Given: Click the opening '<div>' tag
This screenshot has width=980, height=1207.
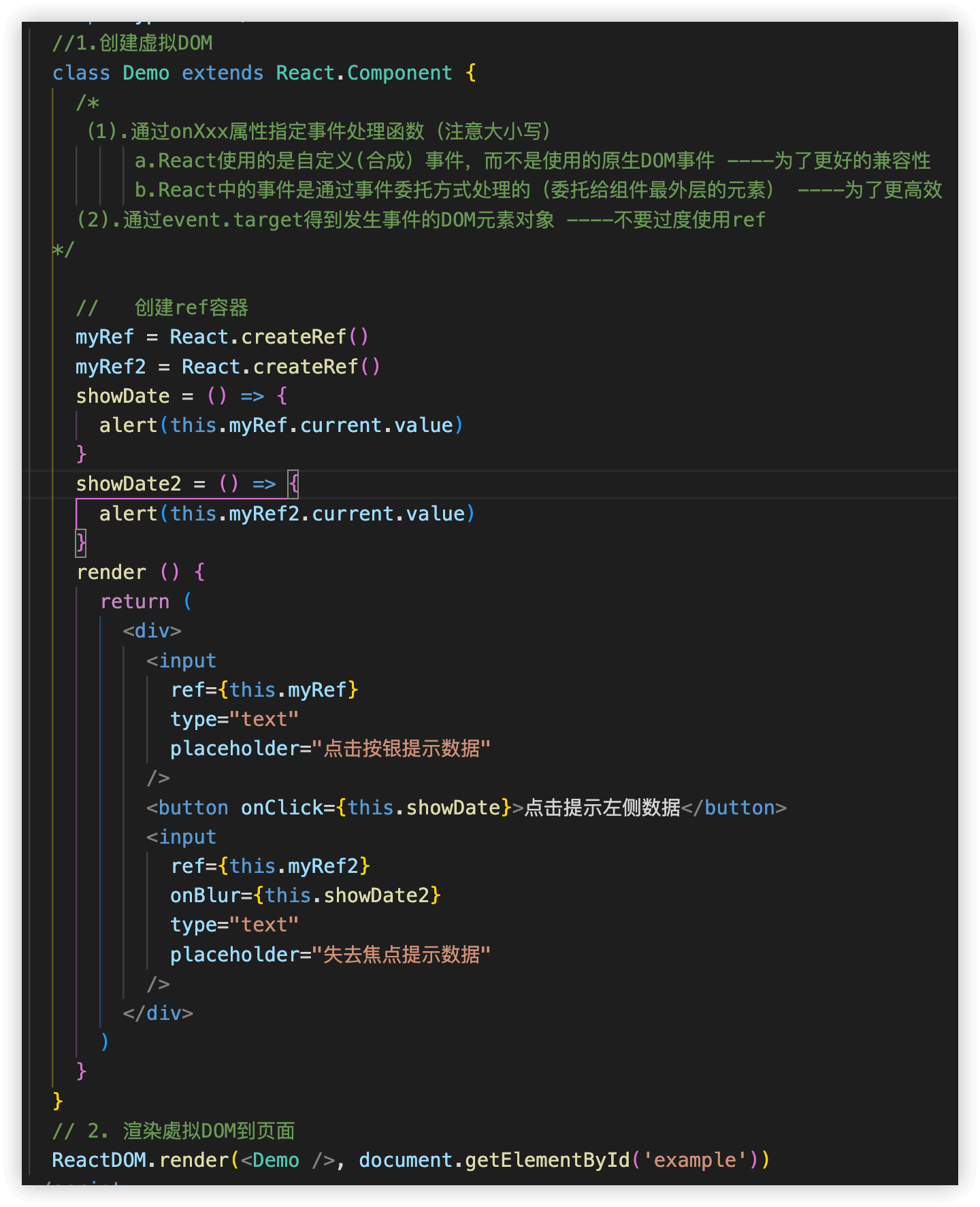Looking at the screenshot, I should point(152,631).
